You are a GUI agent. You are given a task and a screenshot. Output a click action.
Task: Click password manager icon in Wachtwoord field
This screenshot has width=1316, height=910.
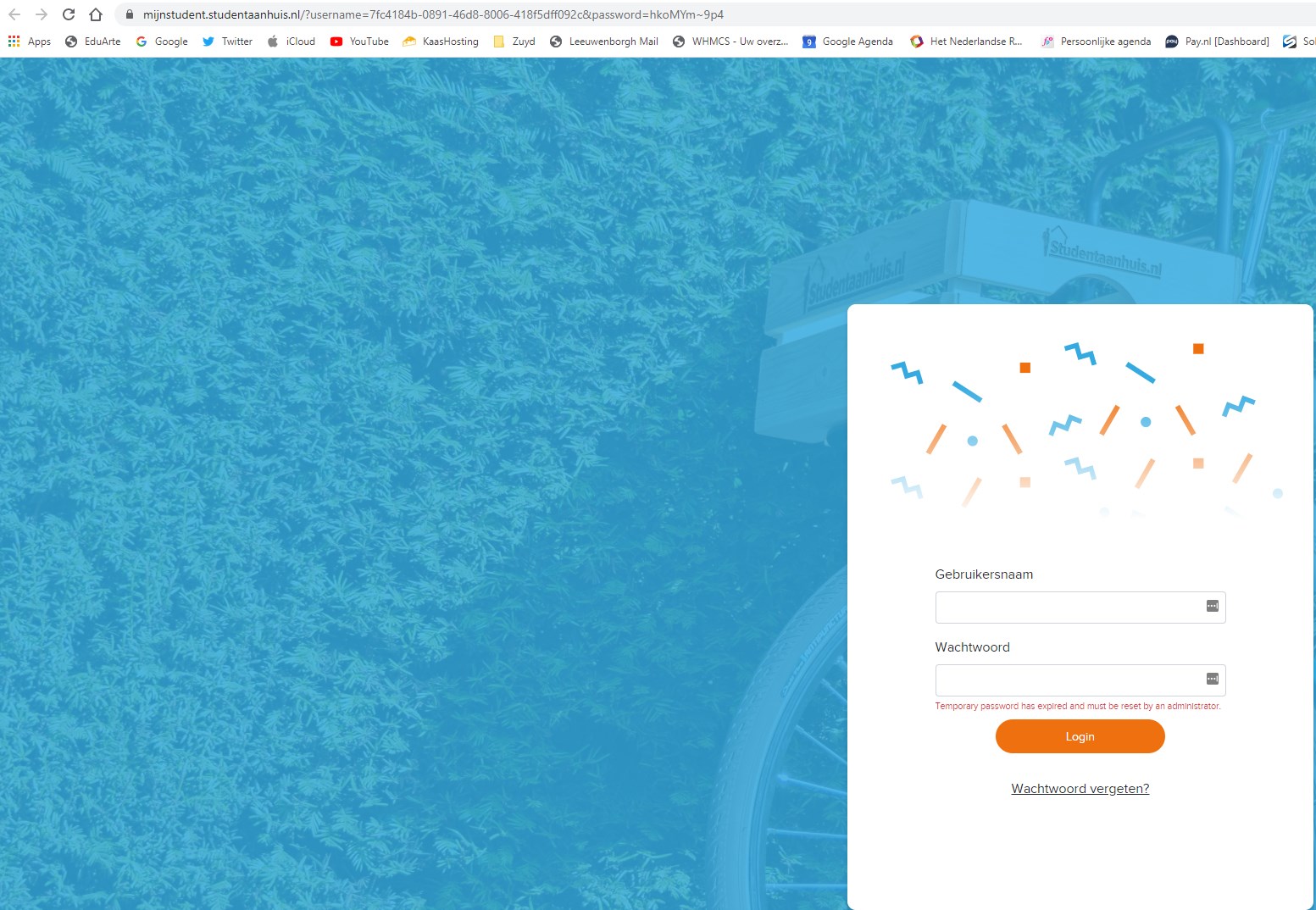tap(1212, 679)
